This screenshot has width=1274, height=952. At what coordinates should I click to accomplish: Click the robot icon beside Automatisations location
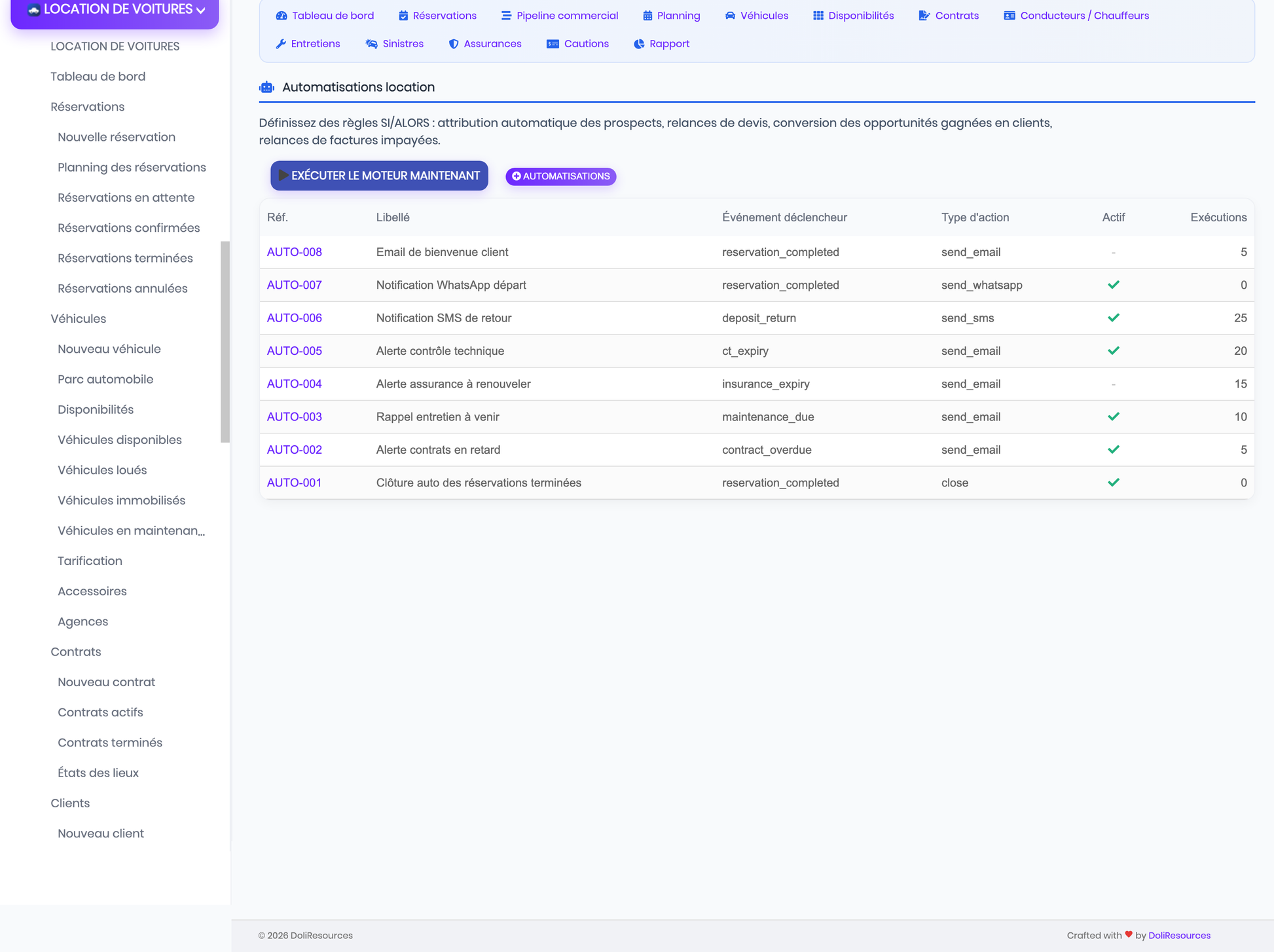point(266,87)
